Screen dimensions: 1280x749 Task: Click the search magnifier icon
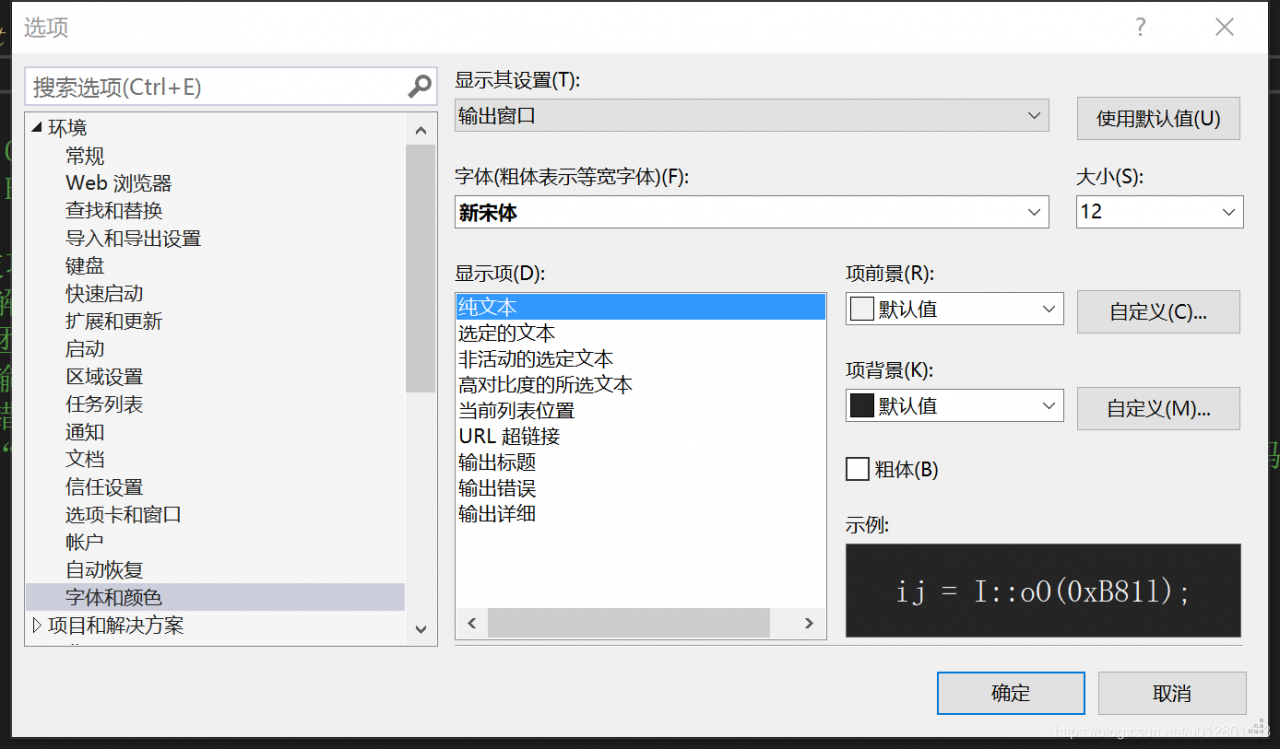coord(420,87)
